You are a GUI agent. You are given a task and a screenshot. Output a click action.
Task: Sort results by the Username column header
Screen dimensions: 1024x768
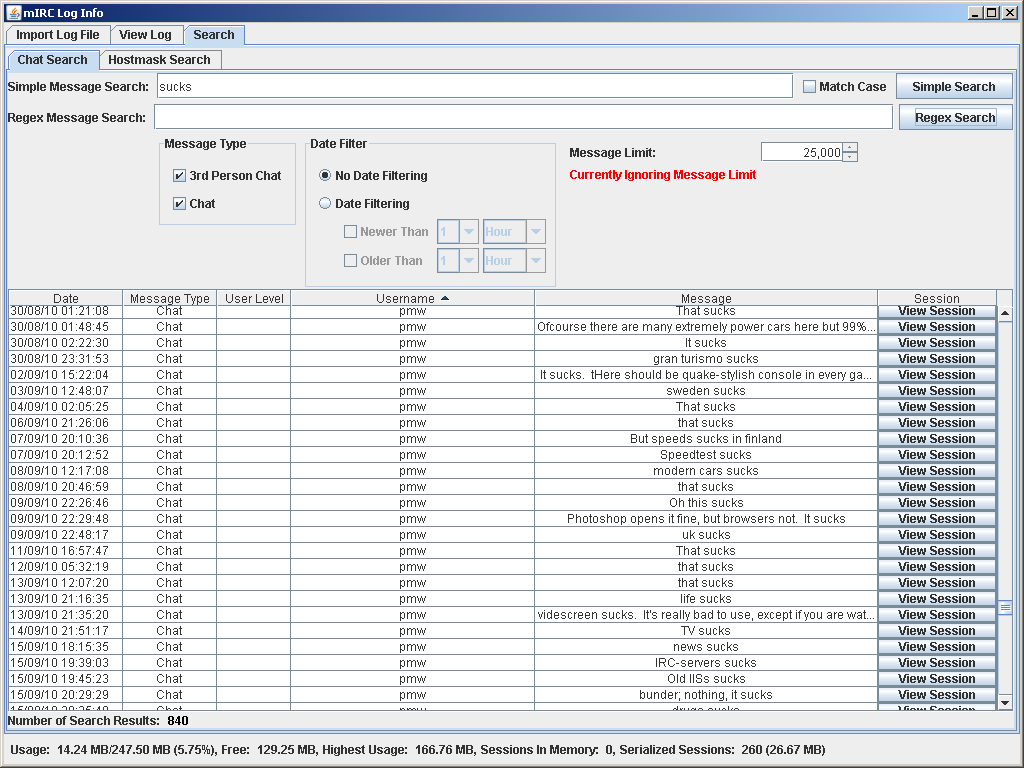[412, 298]
